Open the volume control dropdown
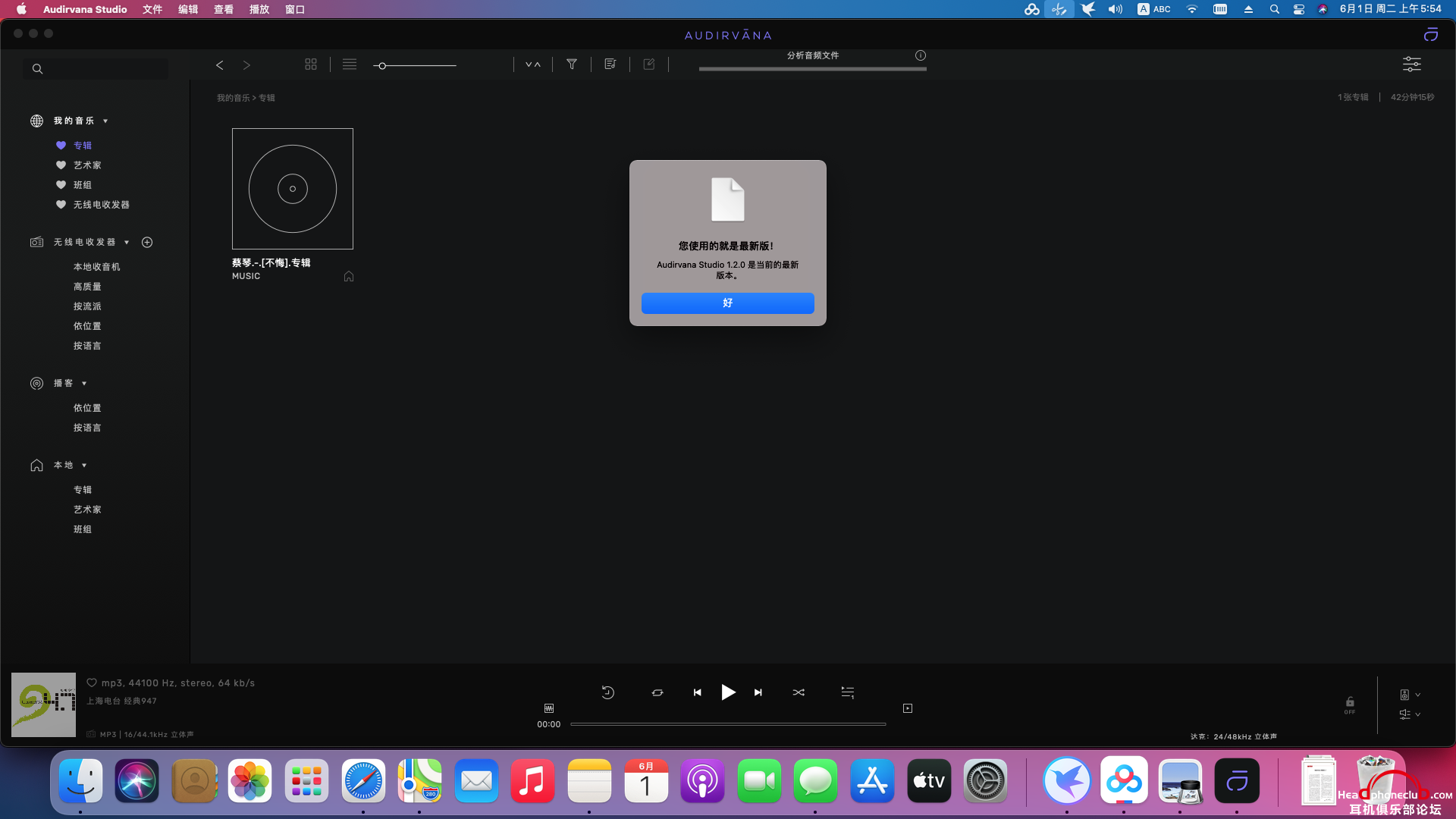The image size is (1456, 819). pyautogui.click(x=1410, y=714)
